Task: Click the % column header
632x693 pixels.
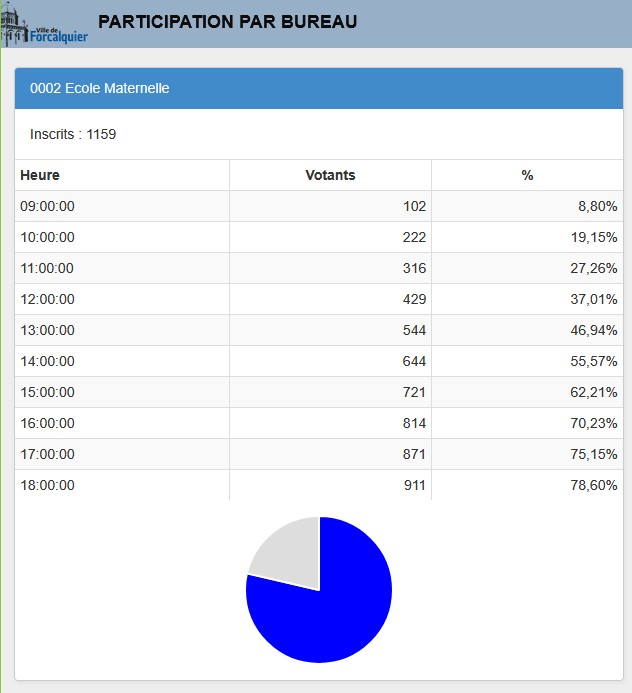Action: point(527,175)
